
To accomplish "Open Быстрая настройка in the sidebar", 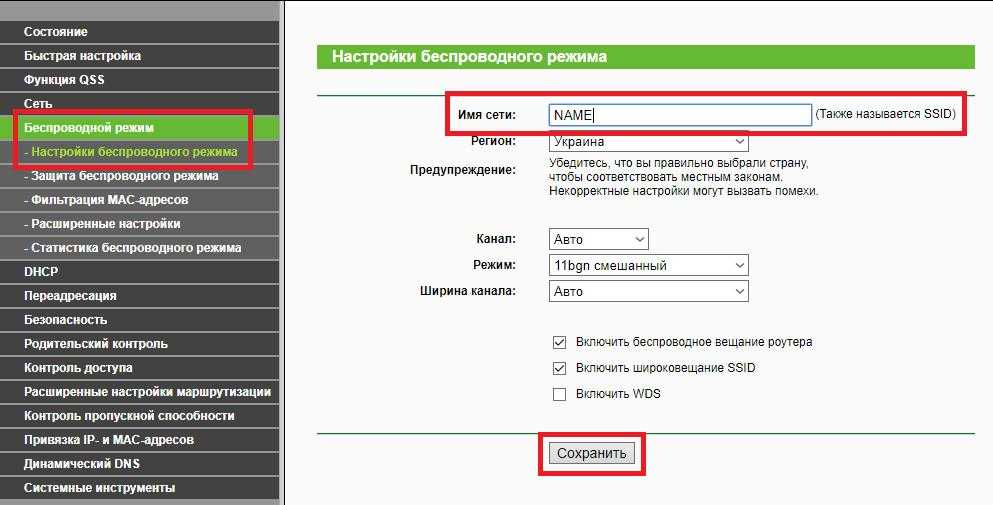I will (139, 56).
